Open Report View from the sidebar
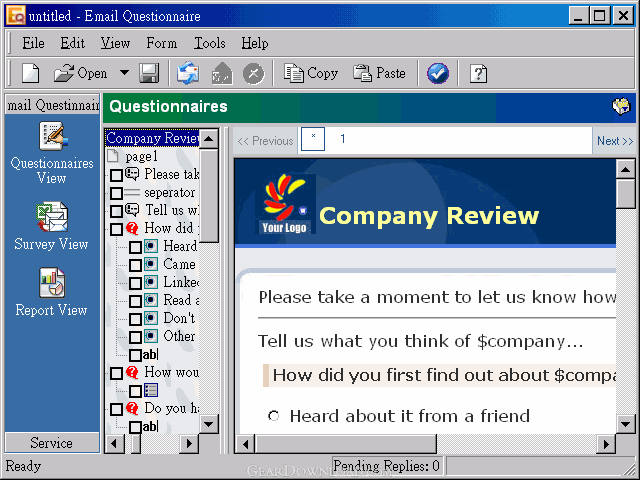This screenshot has width=640, height=480. point(52,284)
